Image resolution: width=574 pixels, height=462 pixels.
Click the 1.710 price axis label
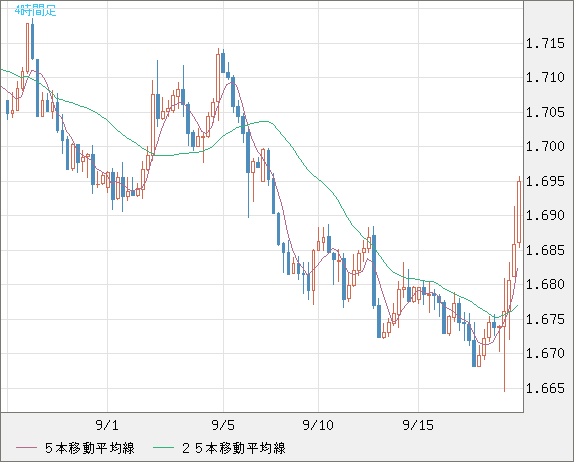545,78
